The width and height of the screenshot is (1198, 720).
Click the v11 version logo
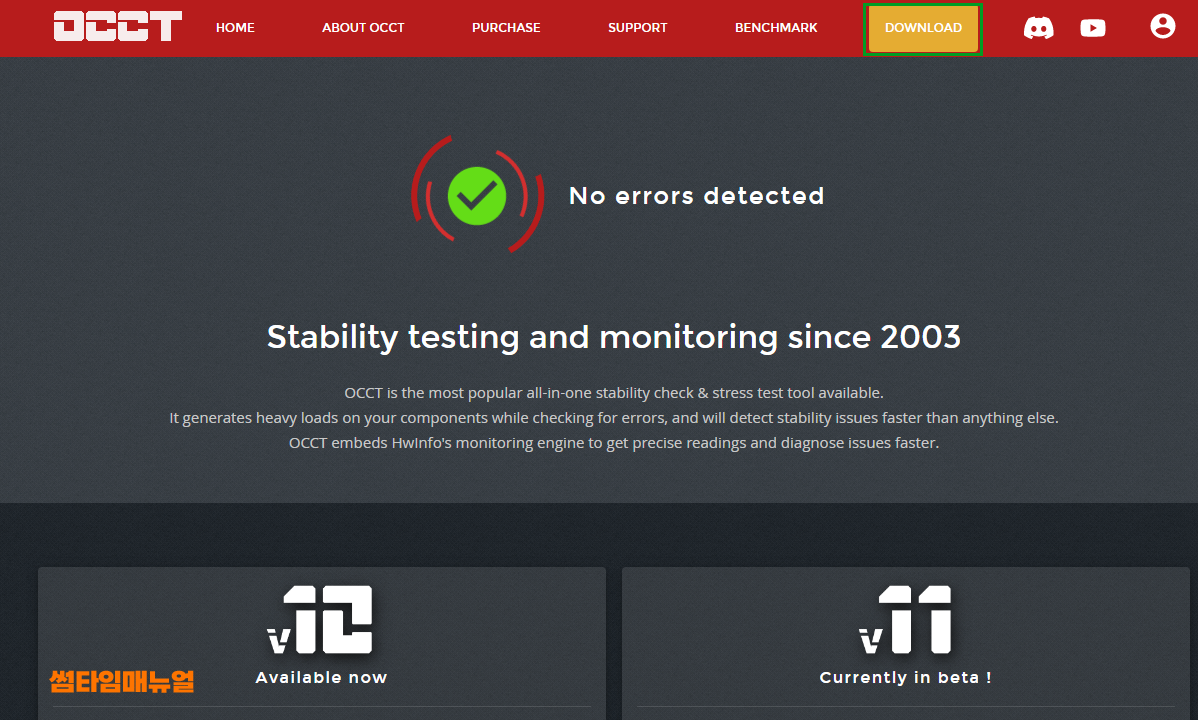pos(906,620)
